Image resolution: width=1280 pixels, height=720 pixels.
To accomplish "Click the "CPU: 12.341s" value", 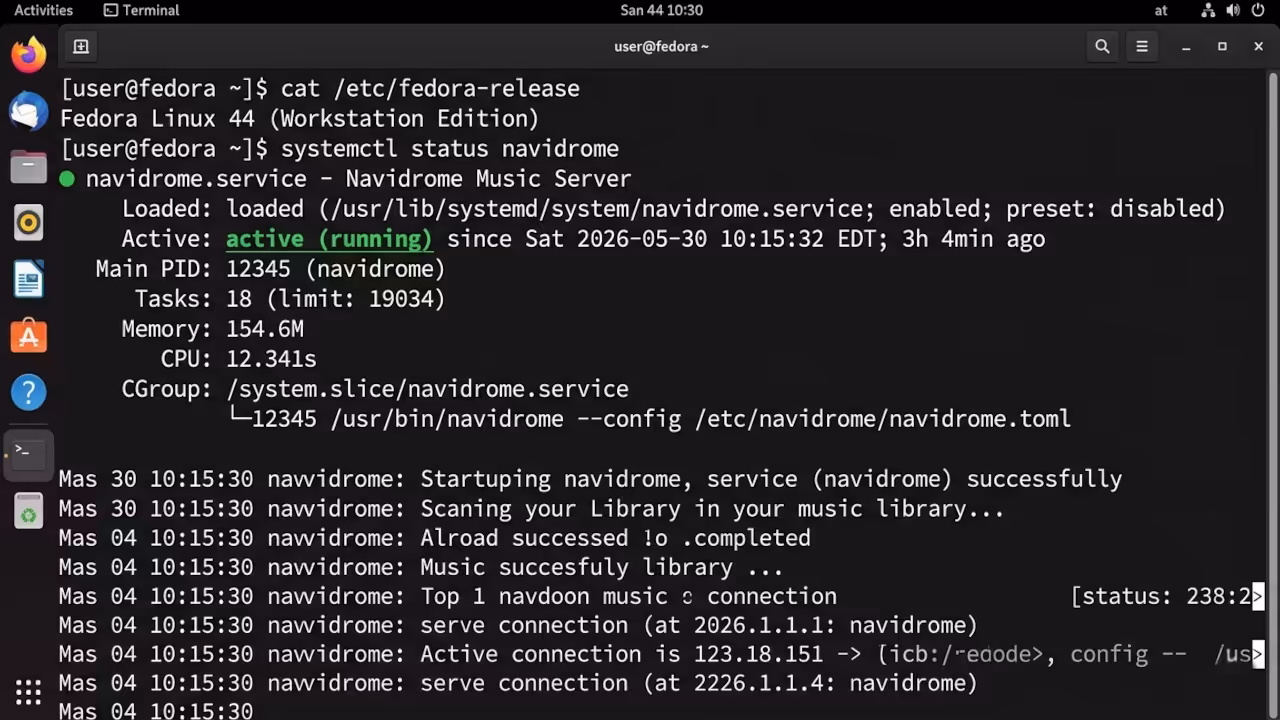I will [271, 359].
